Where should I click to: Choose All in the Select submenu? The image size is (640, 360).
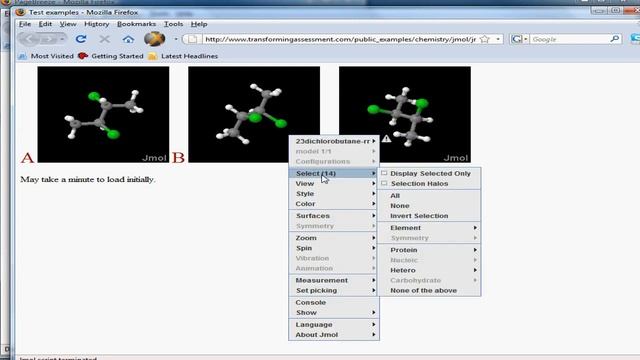pos(429,196)
